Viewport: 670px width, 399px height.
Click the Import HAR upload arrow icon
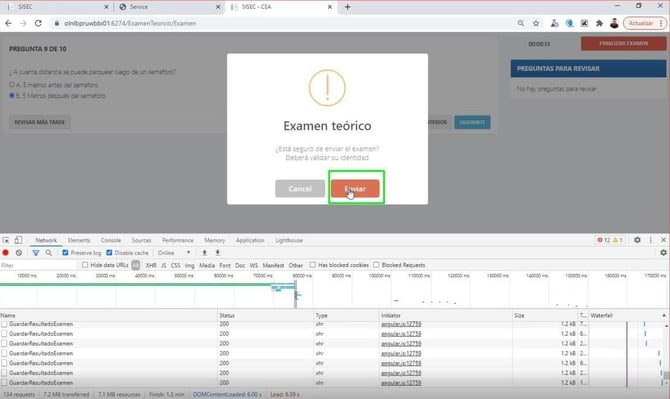pos(204,252)
